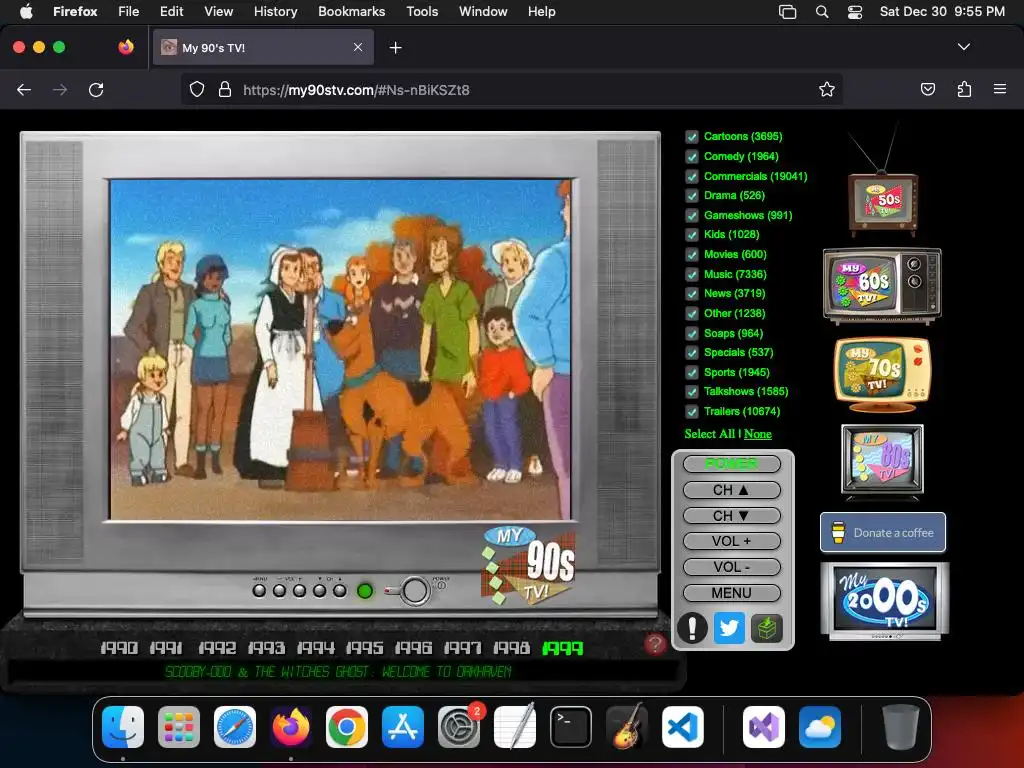1024x768 pixels.
Task: Click the site padlock icon
Action: pos(225,89)
